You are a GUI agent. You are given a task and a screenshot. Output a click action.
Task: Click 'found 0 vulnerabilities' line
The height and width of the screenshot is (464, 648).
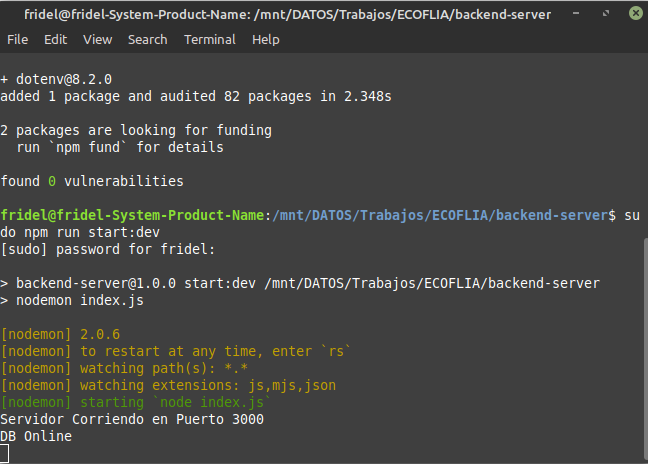pyautogui.click(x=92, y=181)
